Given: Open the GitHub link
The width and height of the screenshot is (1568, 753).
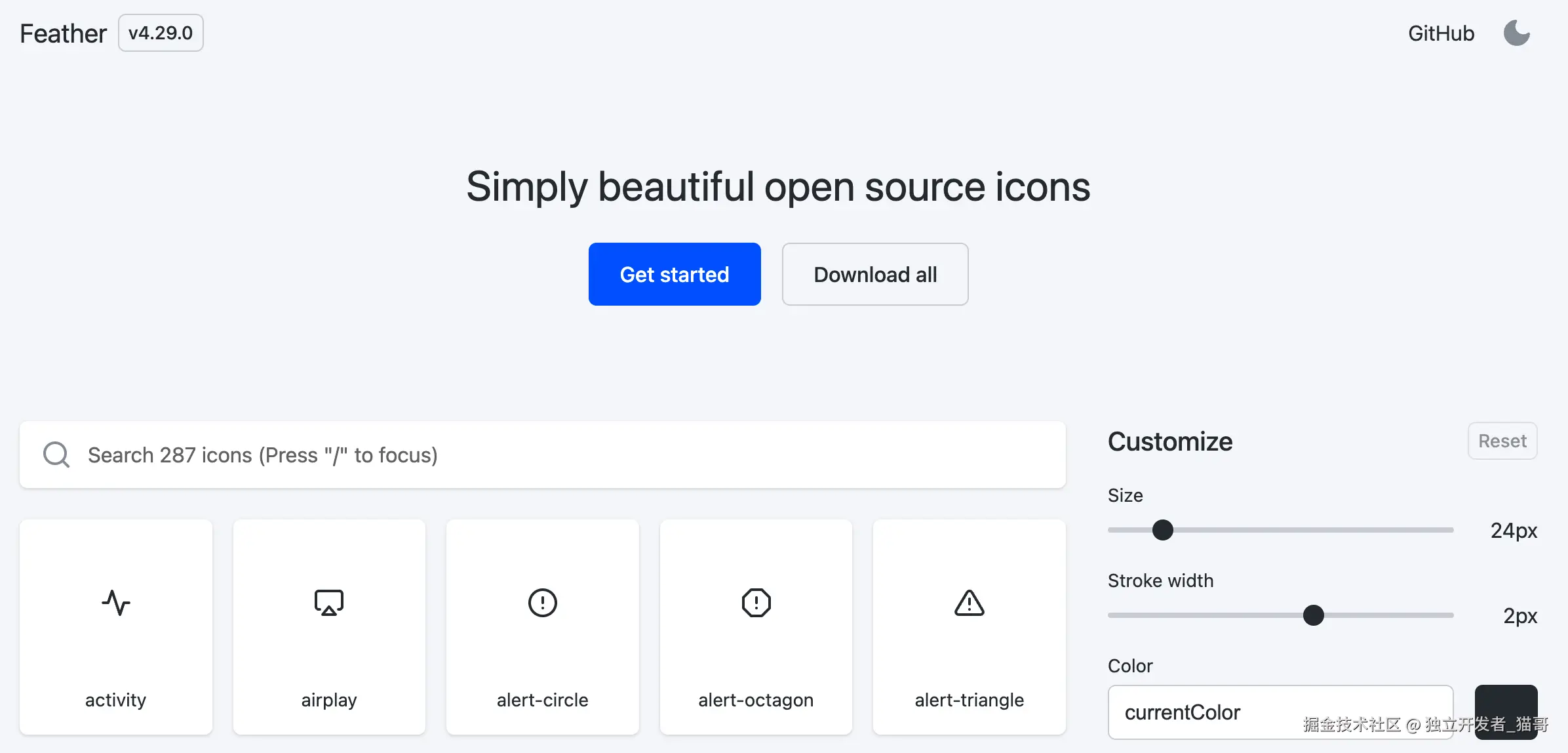Looking at the screenshot, I should [1441, 33].
